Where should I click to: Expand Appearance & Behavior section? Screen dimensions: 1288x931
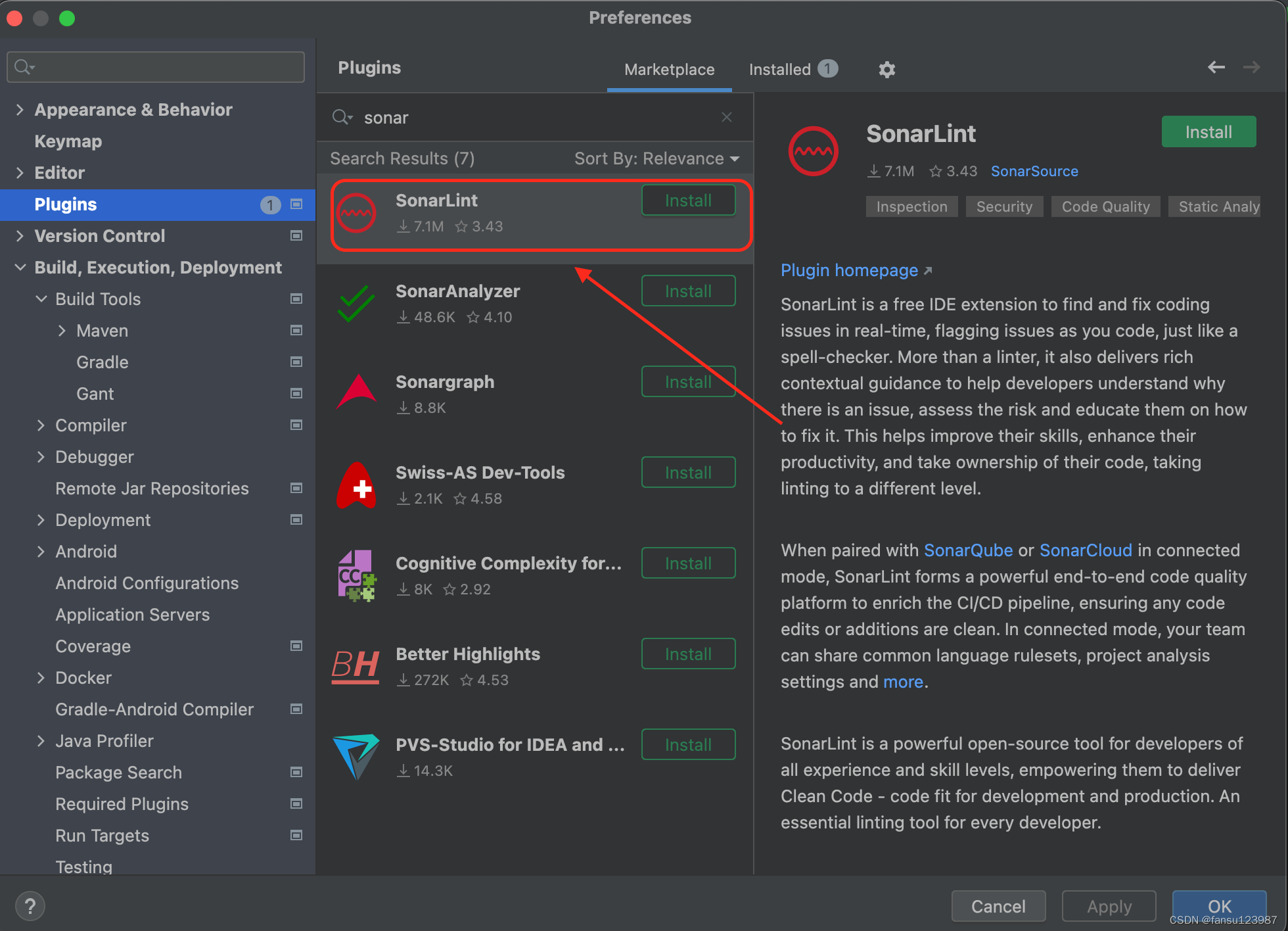point(20,110)
